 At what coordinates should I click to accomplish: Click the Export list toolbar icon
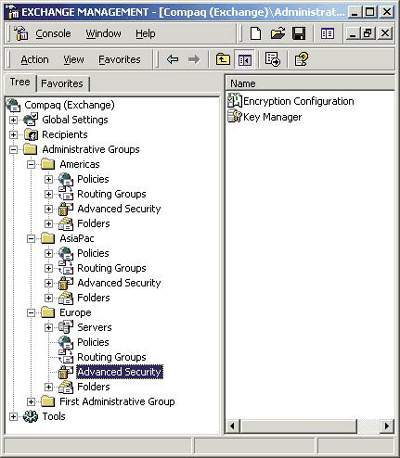(272, 60)
